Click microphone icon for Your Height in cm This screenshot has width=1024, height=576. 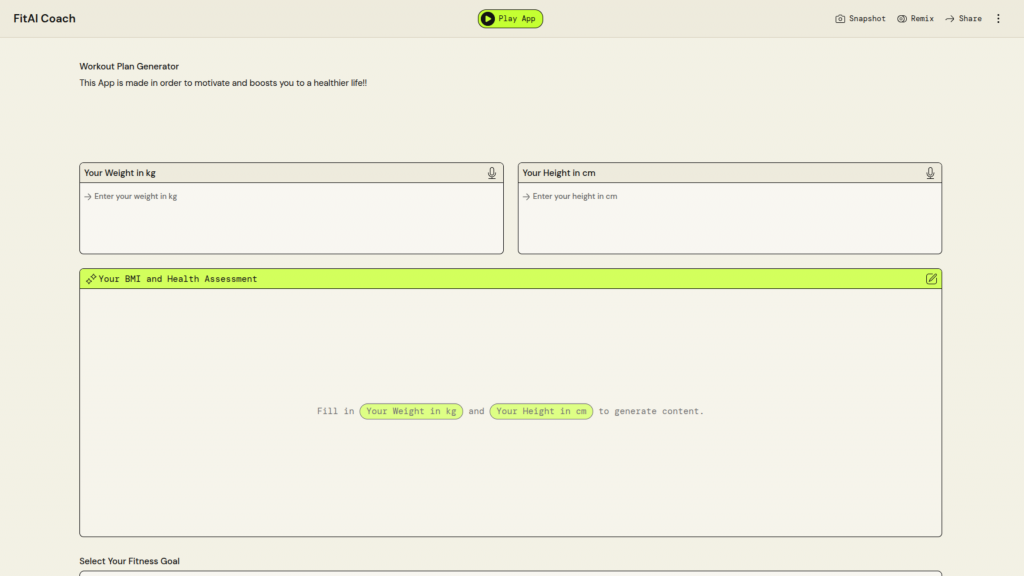point(930,173)
